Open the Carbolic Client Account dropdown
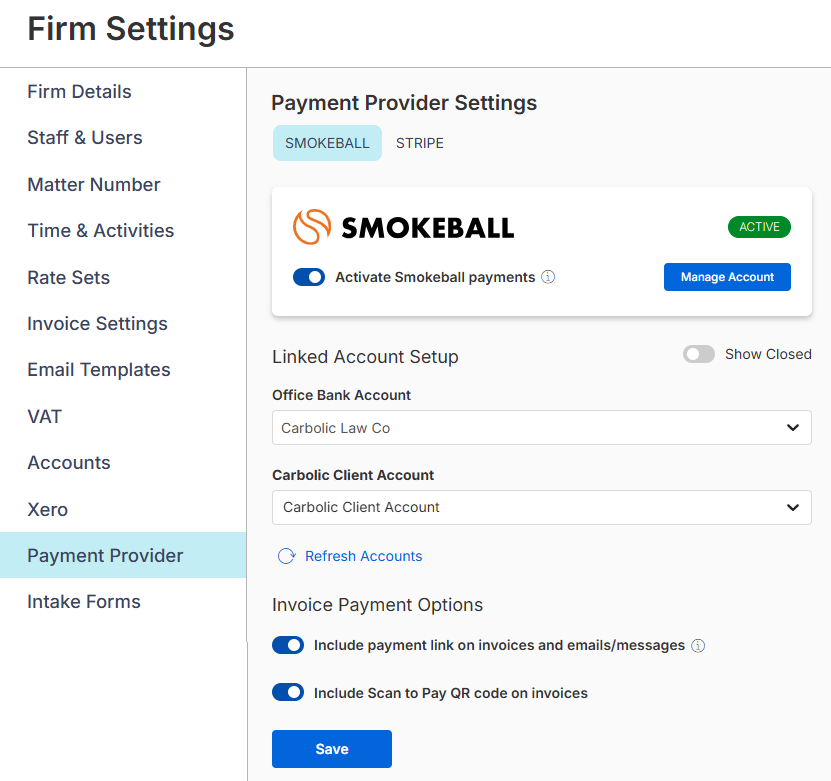The image size is (831, 781). click(542, 508)
